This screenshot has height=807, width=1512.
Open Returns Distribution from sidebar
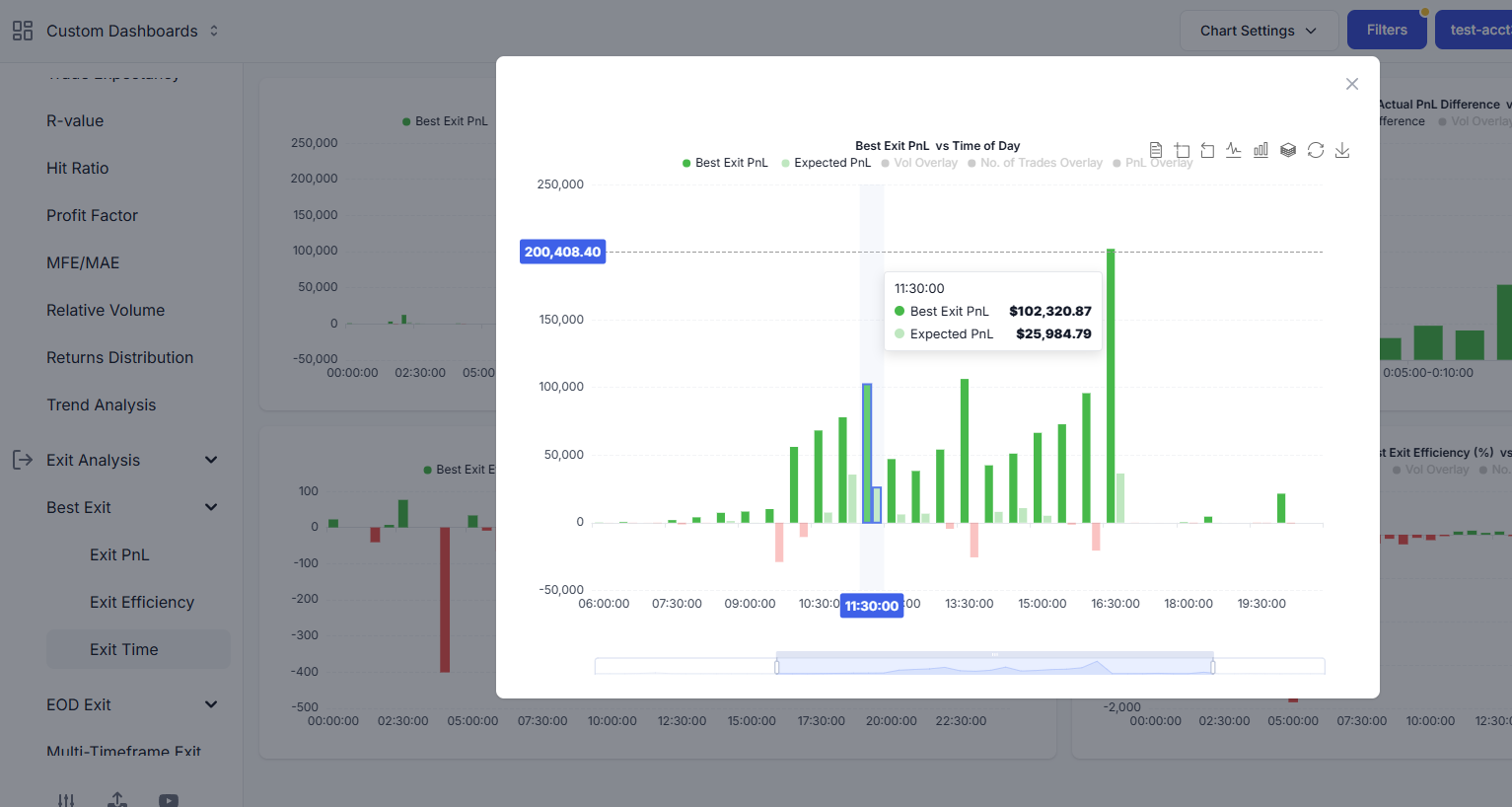(119, 357)
